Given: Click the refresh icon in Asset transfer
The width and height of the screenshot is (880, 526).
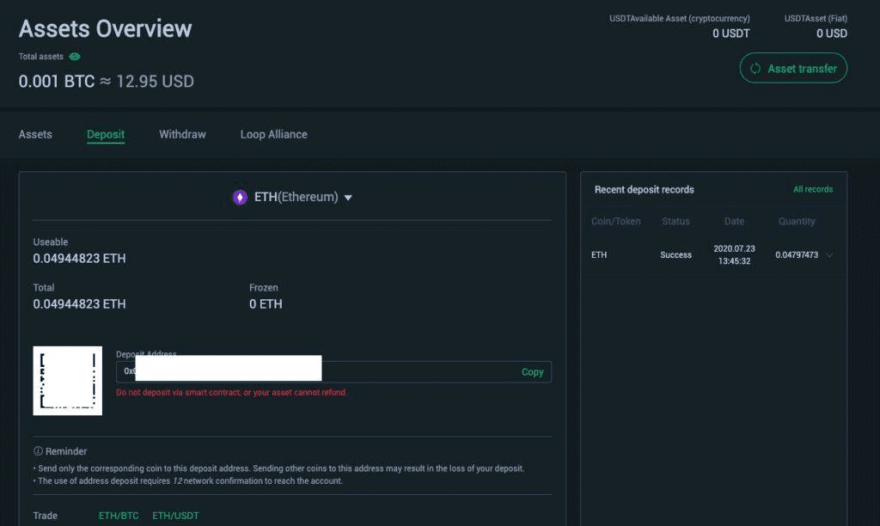Looking at the screenshot, I should [x=755, y=68].
